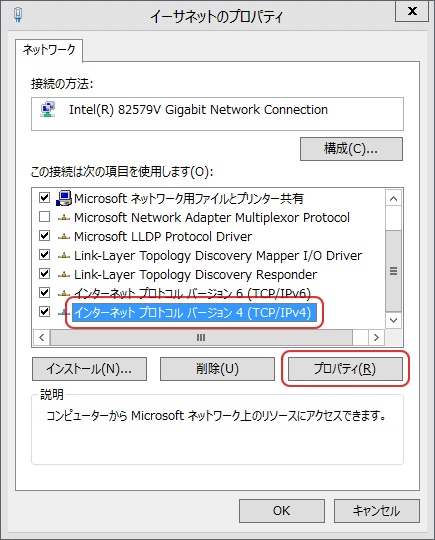This screenshot has width=435, height=540.
Task: Click the Mapper I/O Driver protocol icon
Action: point(64,256)
